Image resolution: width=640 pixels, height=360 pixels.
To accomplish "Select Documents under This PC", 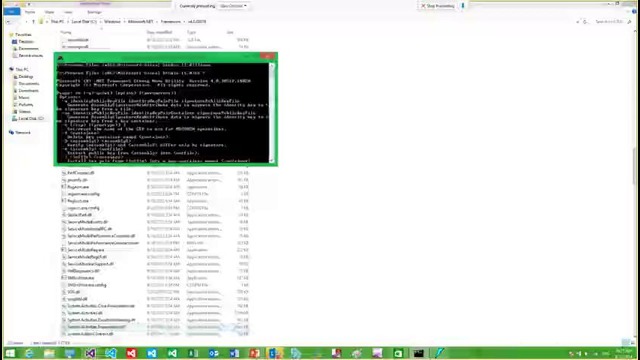I will pyautogui.click(x=28, y=84).
